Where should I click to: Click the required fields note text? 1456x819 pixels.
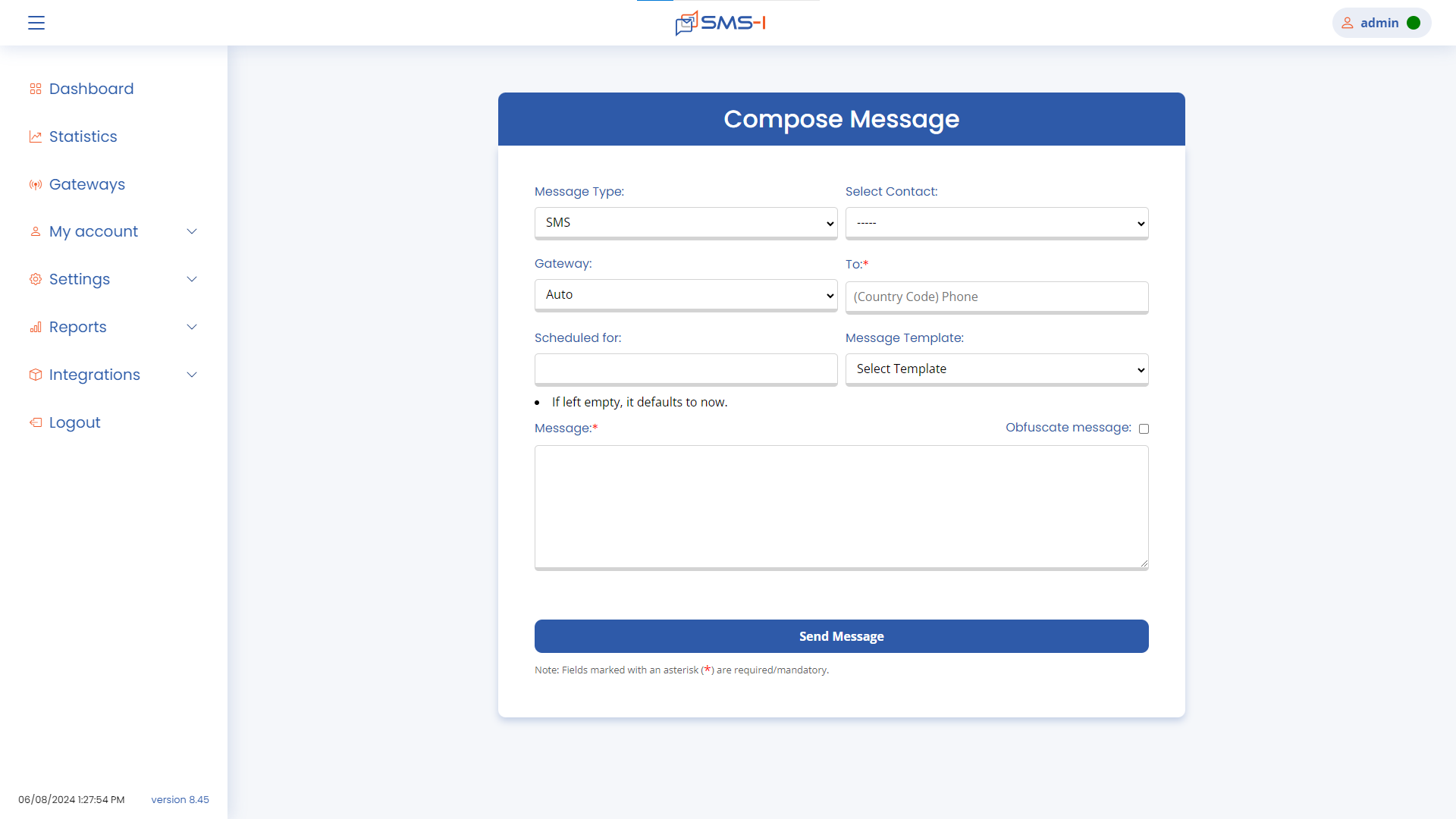pyautogui.click(x=681, y=670)
